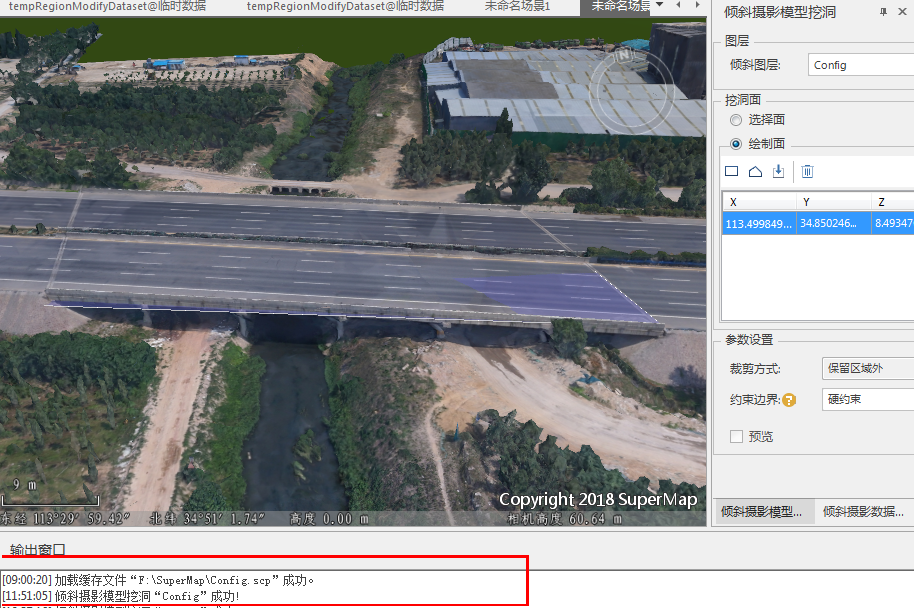Click the trash delete icon
The height and width of the screenshot is (608, 914).
[x=808, y=172]
